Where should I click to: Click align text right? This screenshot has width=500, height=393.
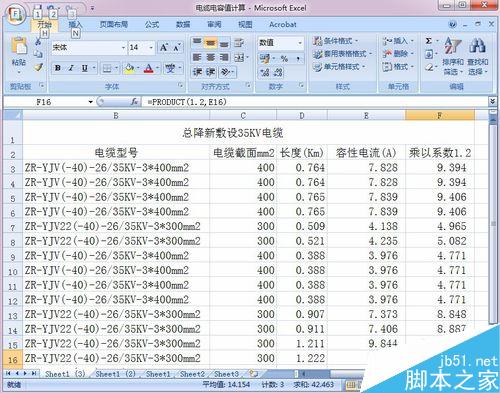(x=224, y=57)
